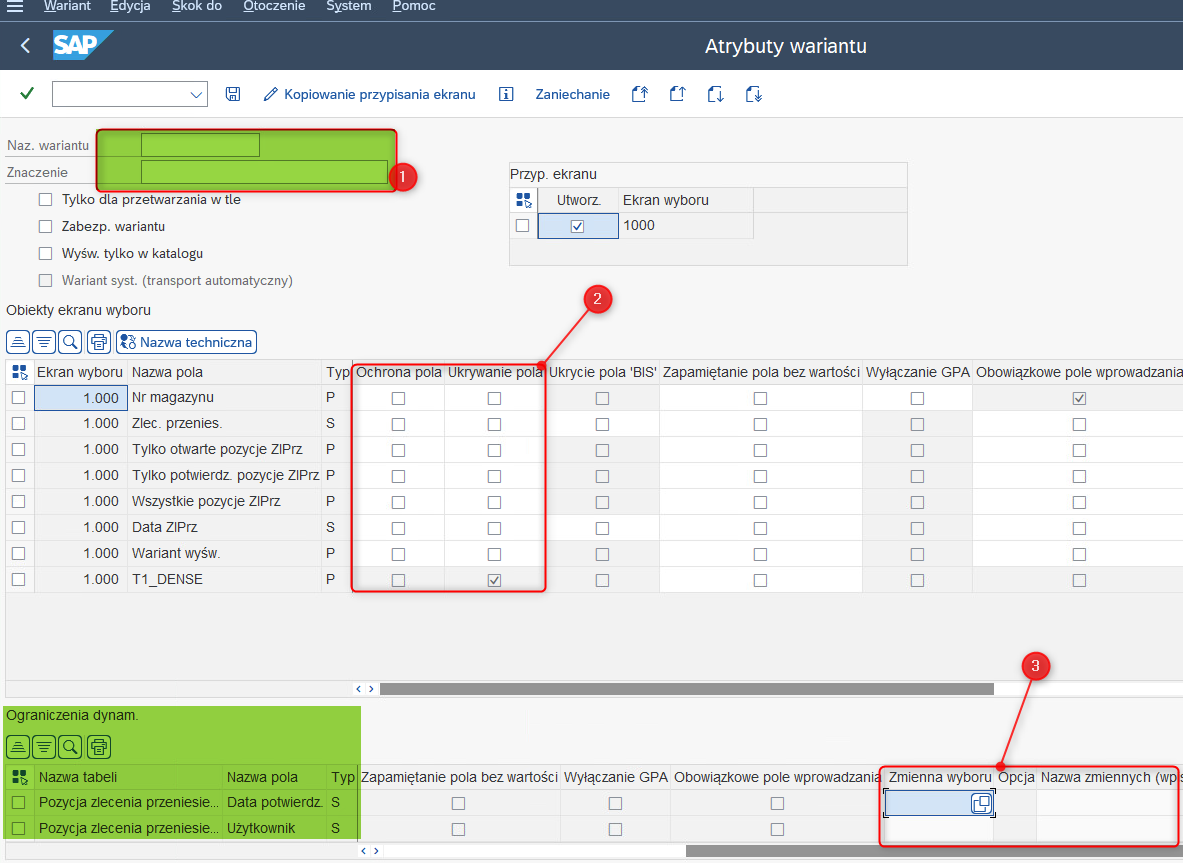
Task: Click 'Kopiowanie przypisania ekranu' button
Action: click(369, 94)
